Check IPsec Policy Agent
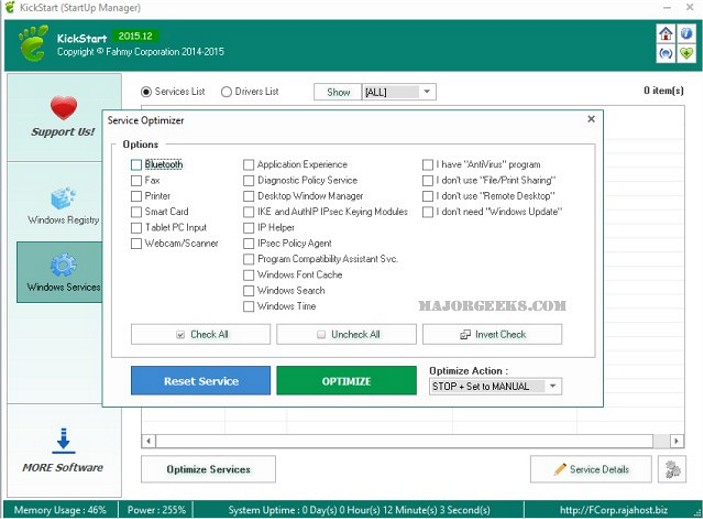The image size is (703, 519). (x=248, y=243)
